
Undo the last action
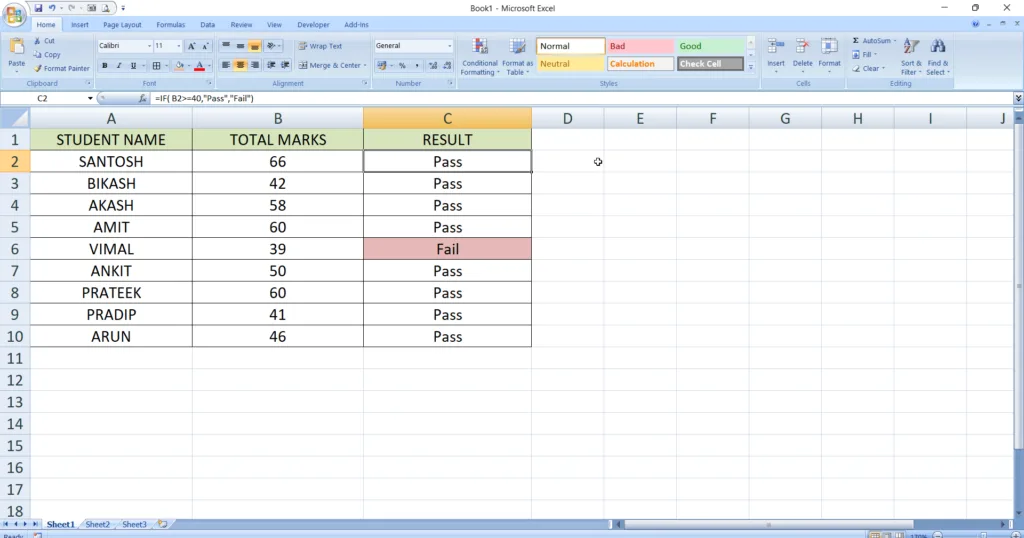52,8
